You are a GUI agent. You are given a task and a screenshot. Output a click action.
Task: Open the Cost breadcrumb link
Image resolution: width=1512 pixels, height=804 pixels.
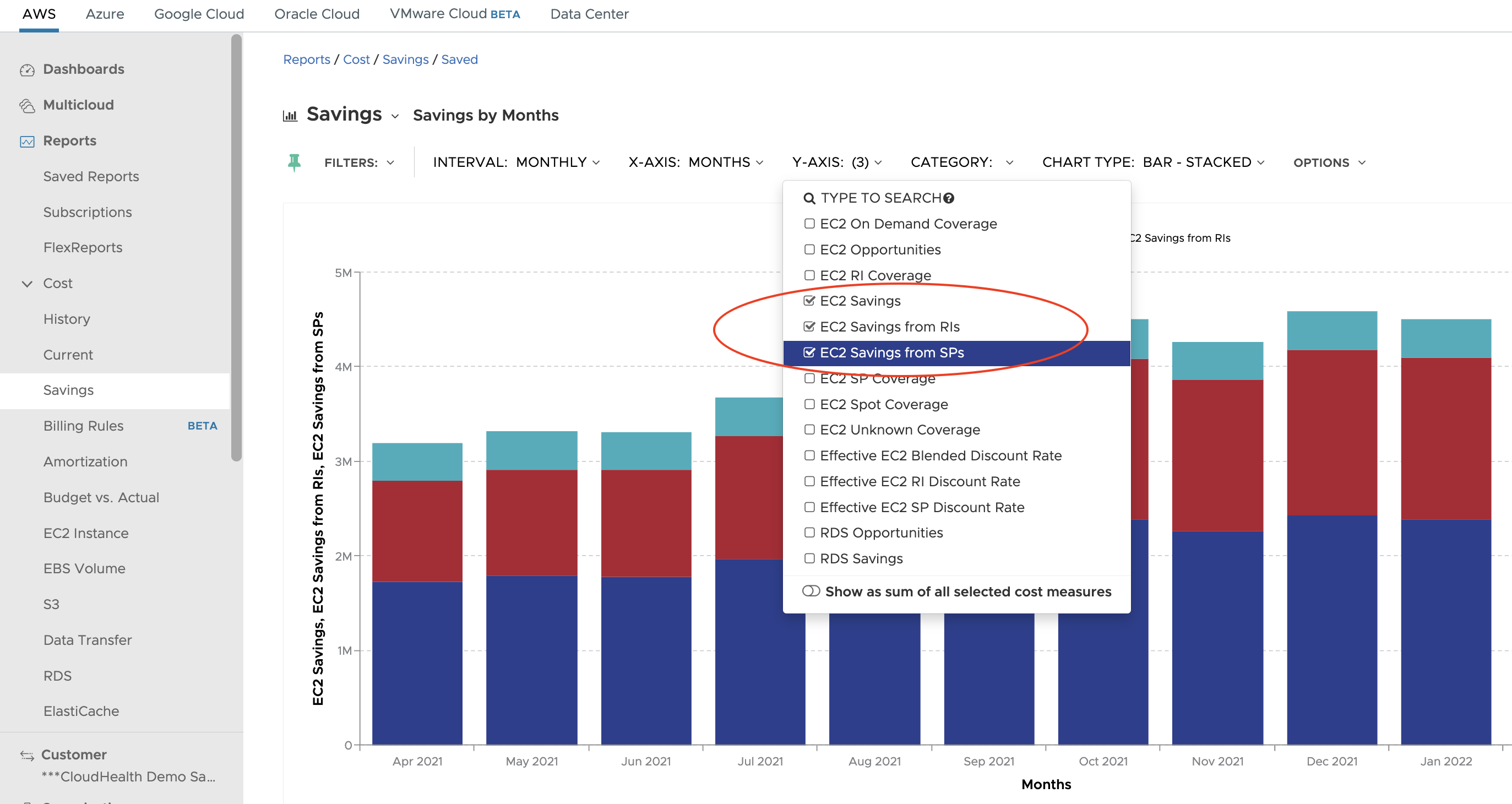pyautogui.click(x=356, y=59)
